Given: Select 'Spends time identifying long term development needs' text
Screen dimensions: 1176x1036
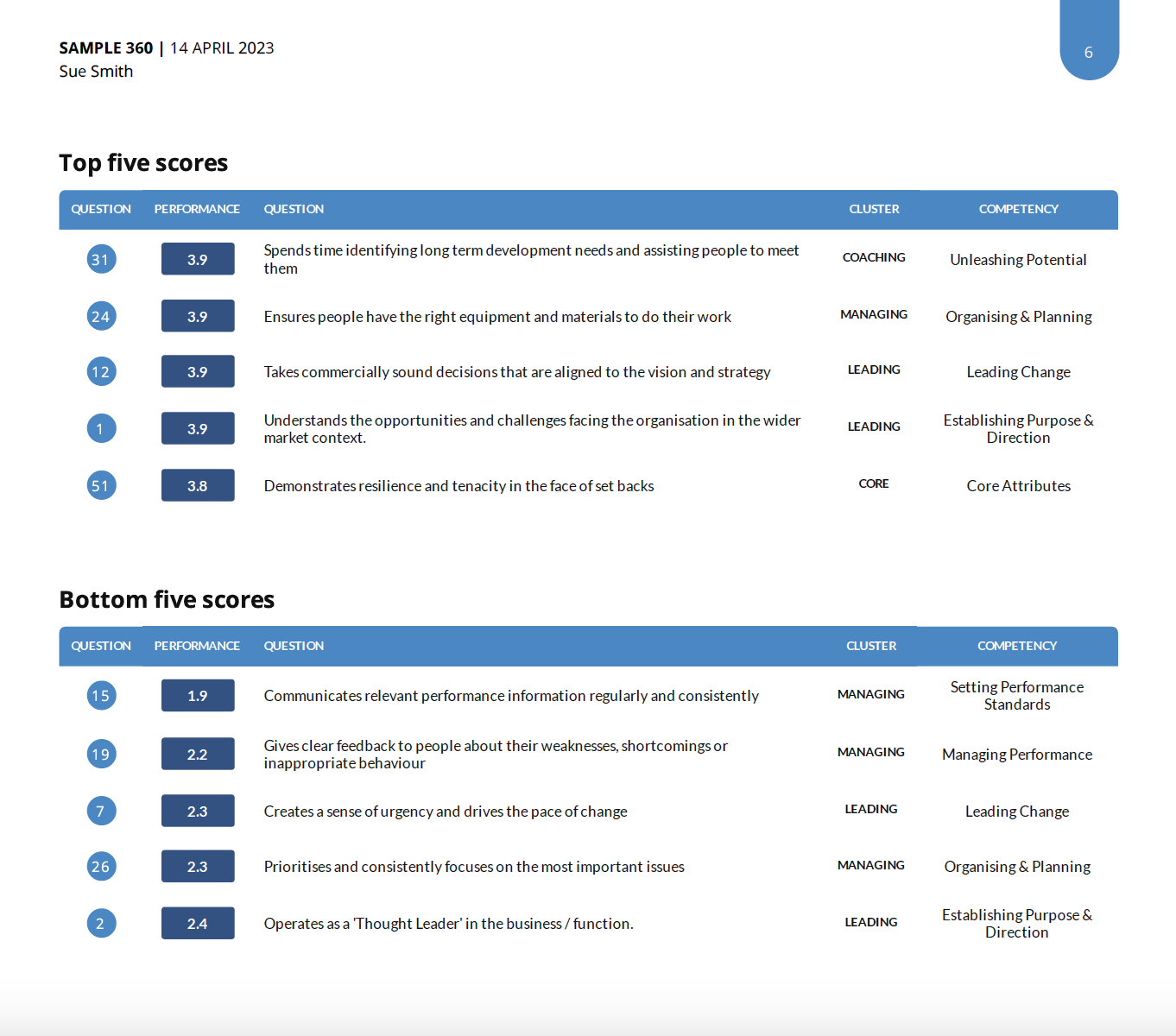Looking at the screenshot, I should click(x=531, y=259).
